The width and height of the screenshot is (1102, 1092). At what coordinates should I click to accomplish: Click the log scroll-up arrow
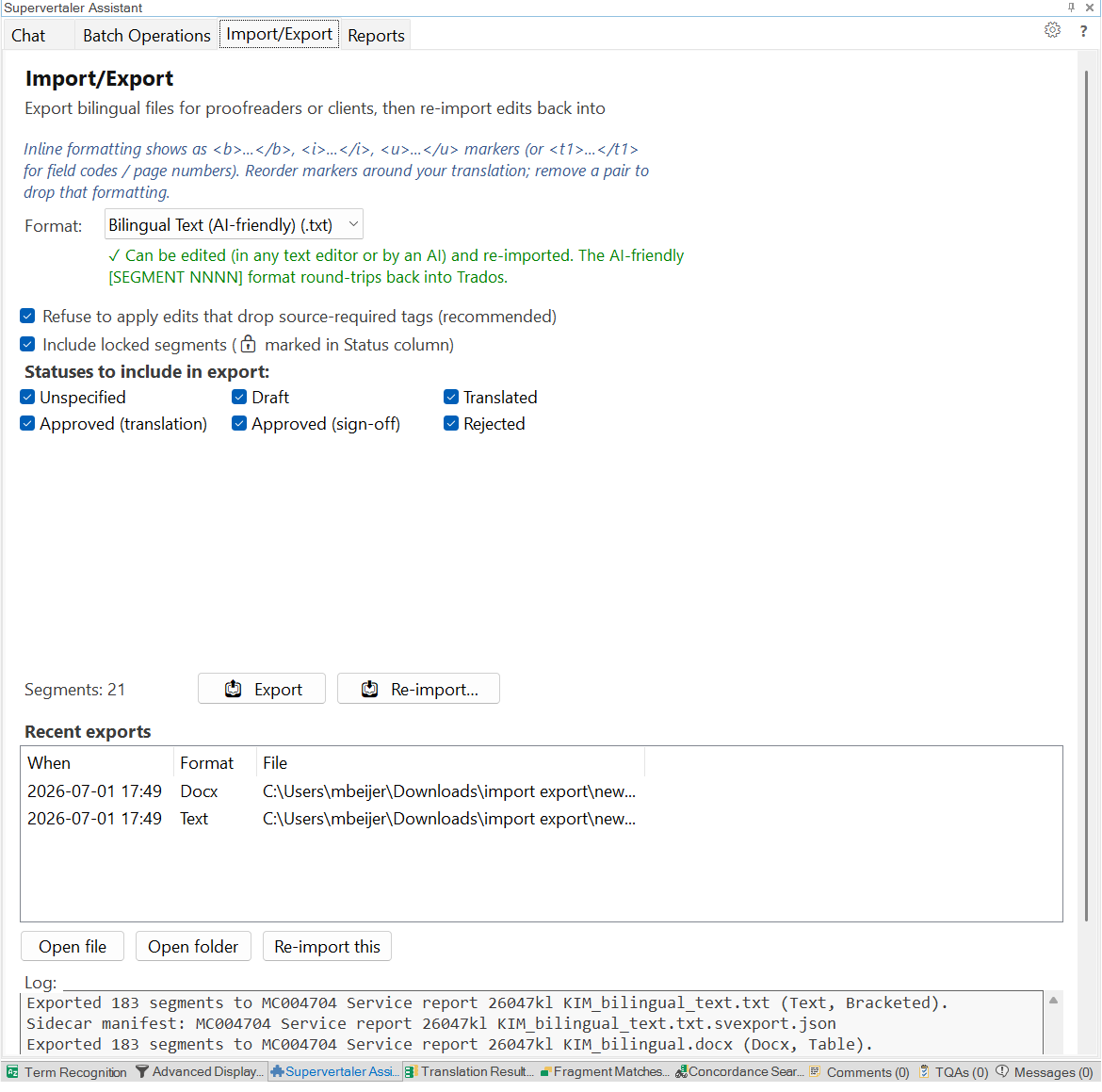(1053, 1000)
